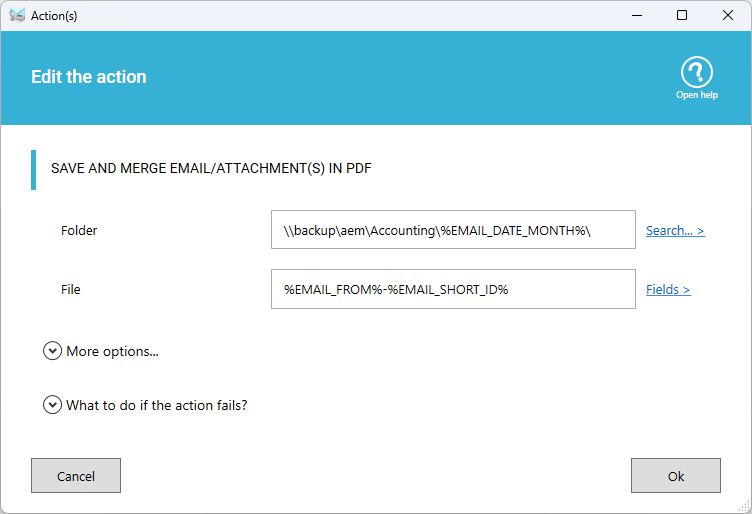Click the window resize grip corner
Screen dimensions: 752x514
pyautogui.click(x=745, y=507)
